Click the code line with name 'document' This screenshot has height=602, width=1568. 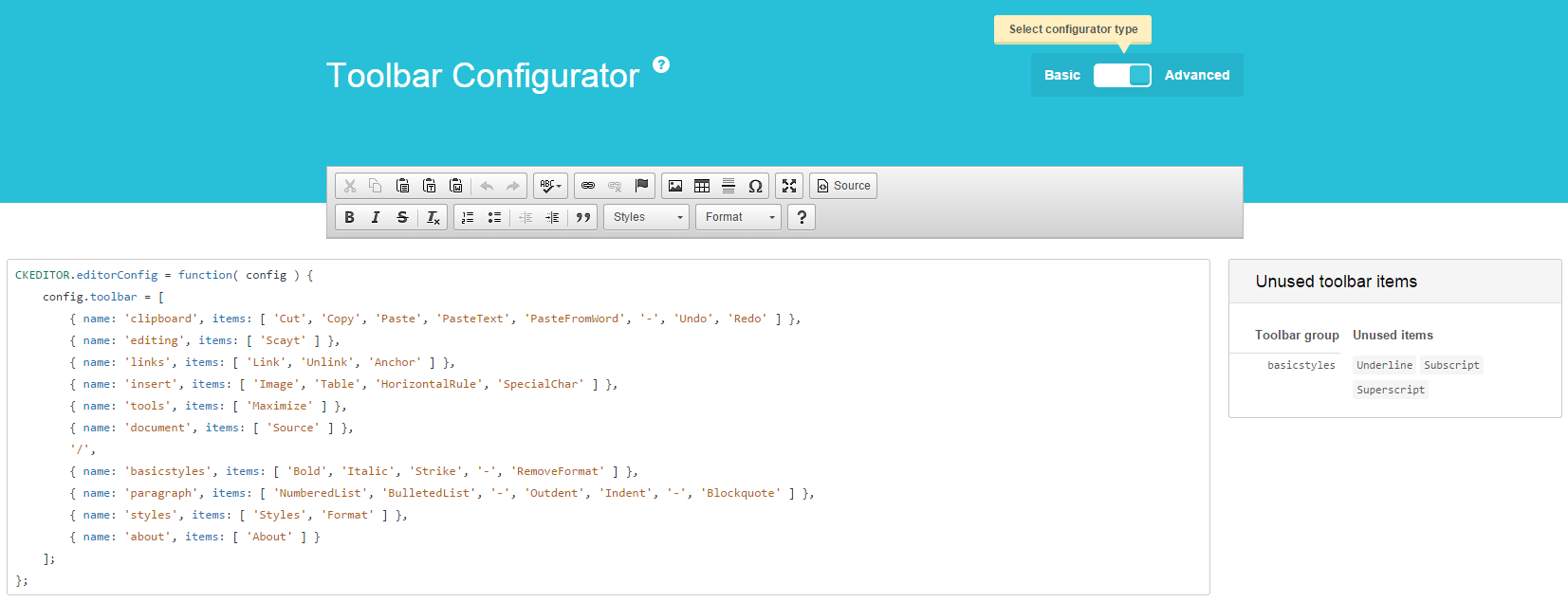click(212, 428)
